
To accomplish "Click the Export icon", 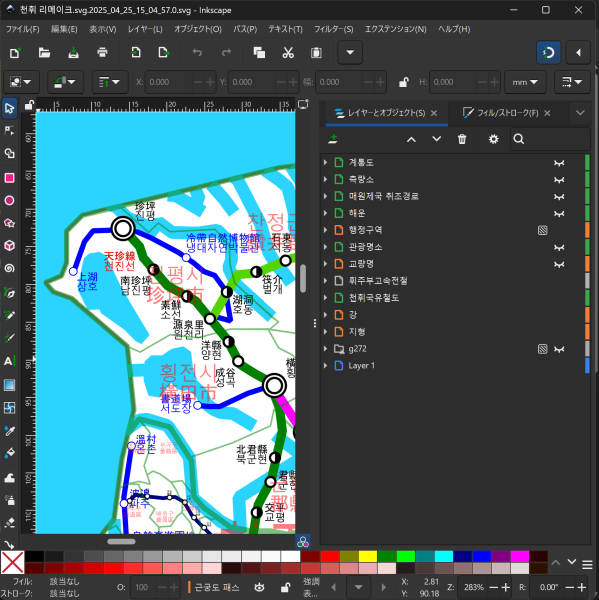I will pos(164,52).
